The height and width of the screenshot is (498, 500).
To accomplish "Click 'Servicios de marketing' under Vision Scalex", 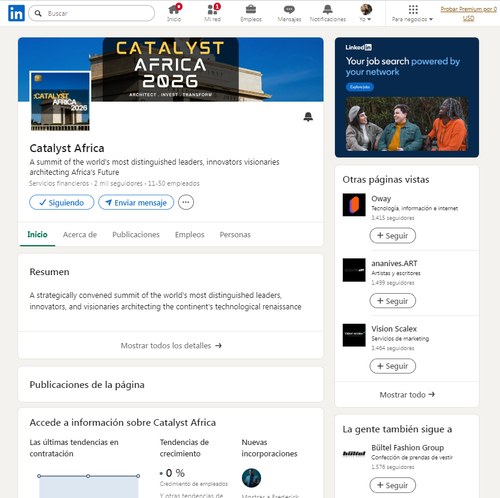I will click(400, 339).
